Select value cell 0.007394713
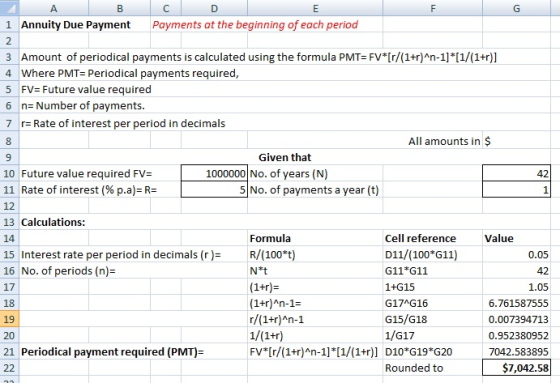The height and width of the screenshot is (383, 560). [x=516, y=319]
